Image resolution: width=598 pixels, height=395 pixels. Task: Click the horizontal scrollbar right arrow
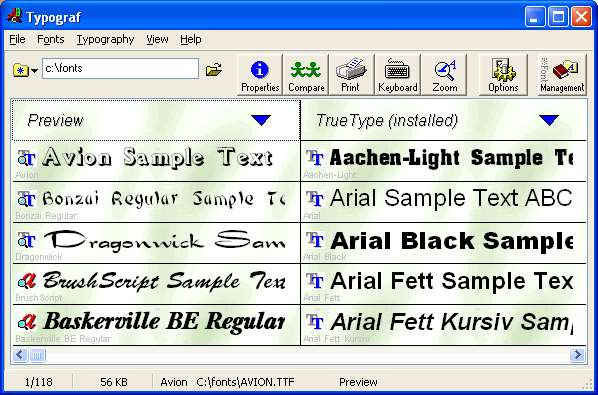577,355
